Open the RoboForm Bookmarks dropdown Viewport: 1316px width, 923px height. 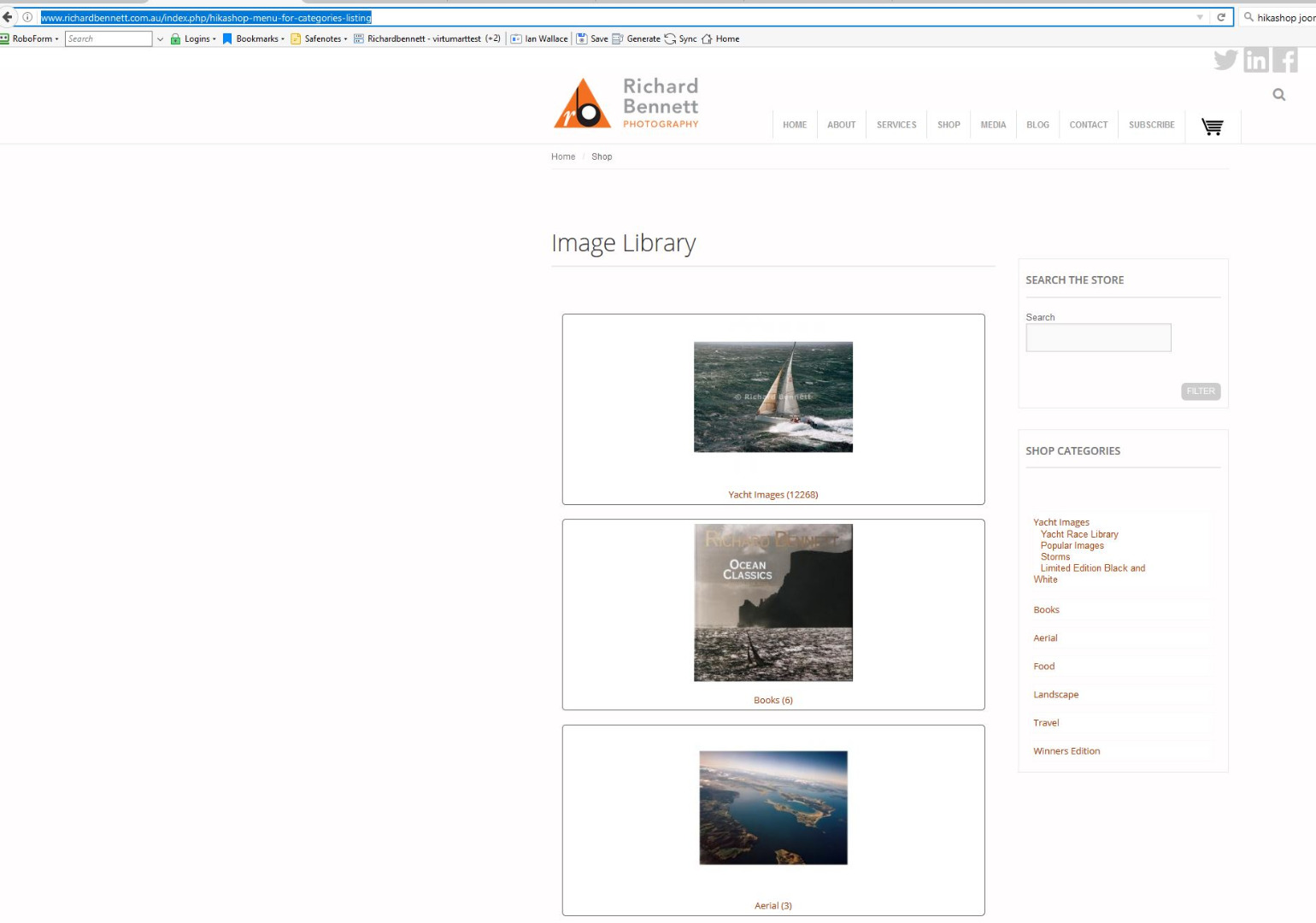253,38
